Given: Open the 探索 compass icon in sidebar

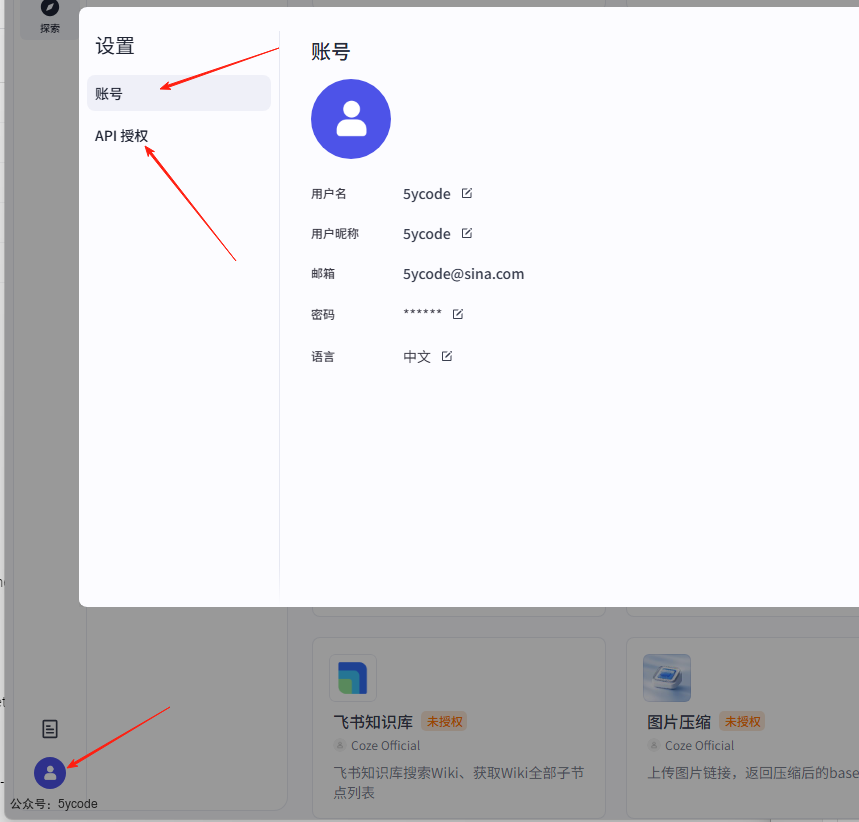Looking at the screenshot, I should click(50, 8).
